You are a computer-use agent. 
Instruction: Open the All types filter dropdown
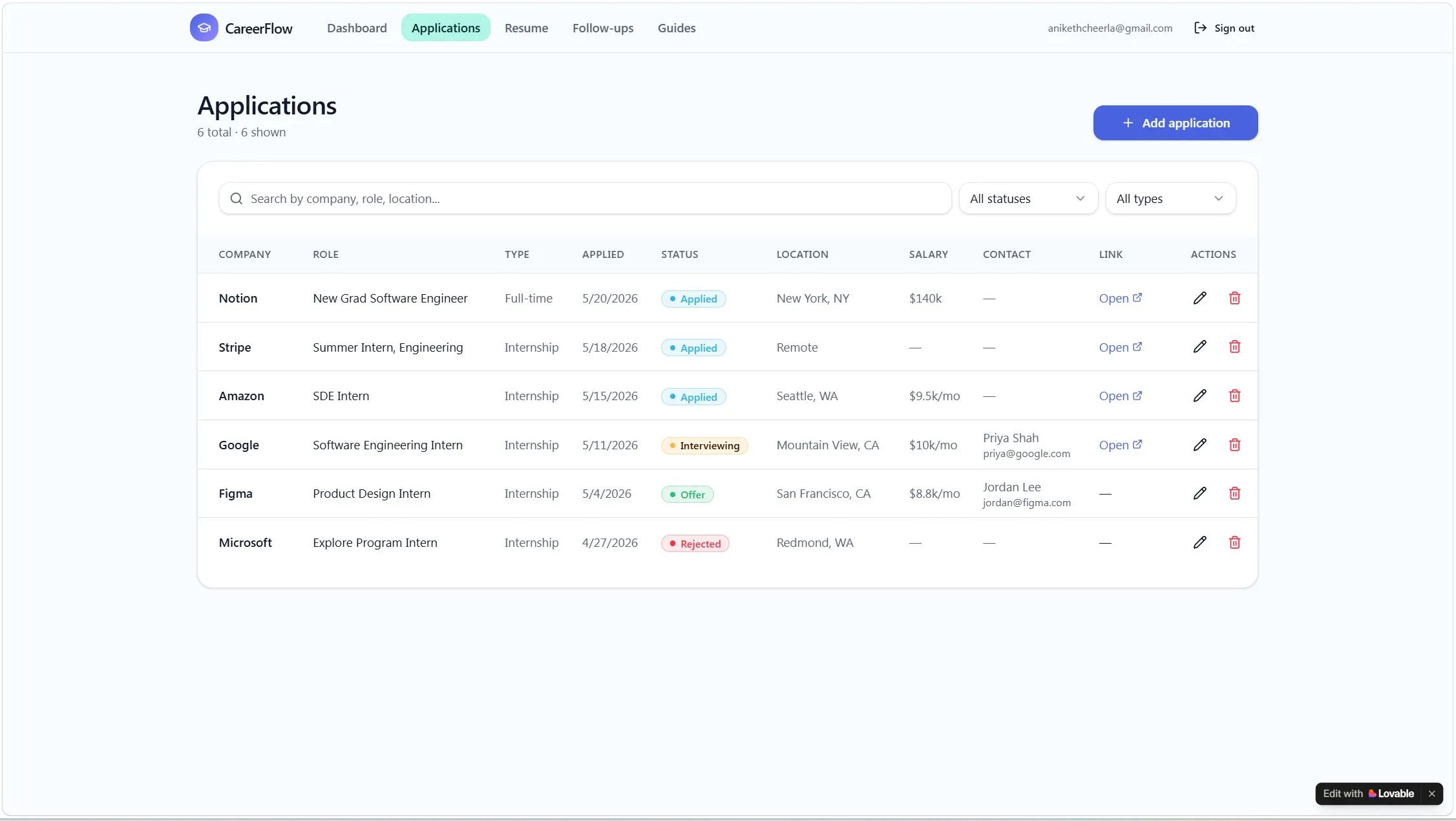pos(1170,198)
